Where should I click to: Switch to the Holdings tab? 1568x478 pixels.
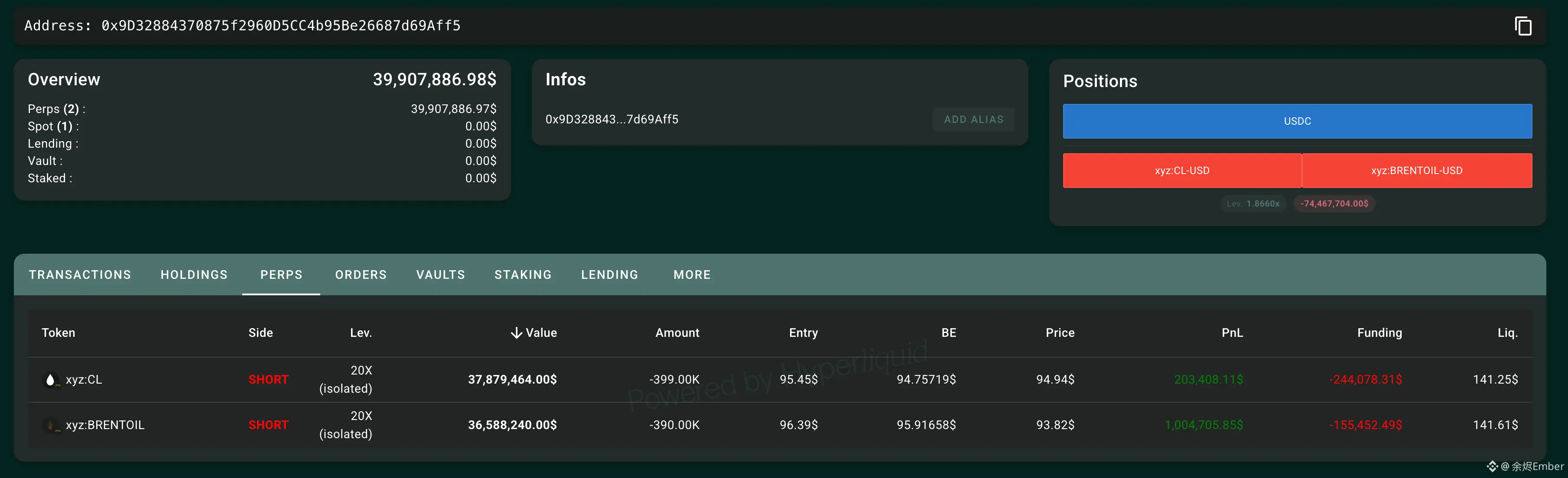(x=194, y=275)
